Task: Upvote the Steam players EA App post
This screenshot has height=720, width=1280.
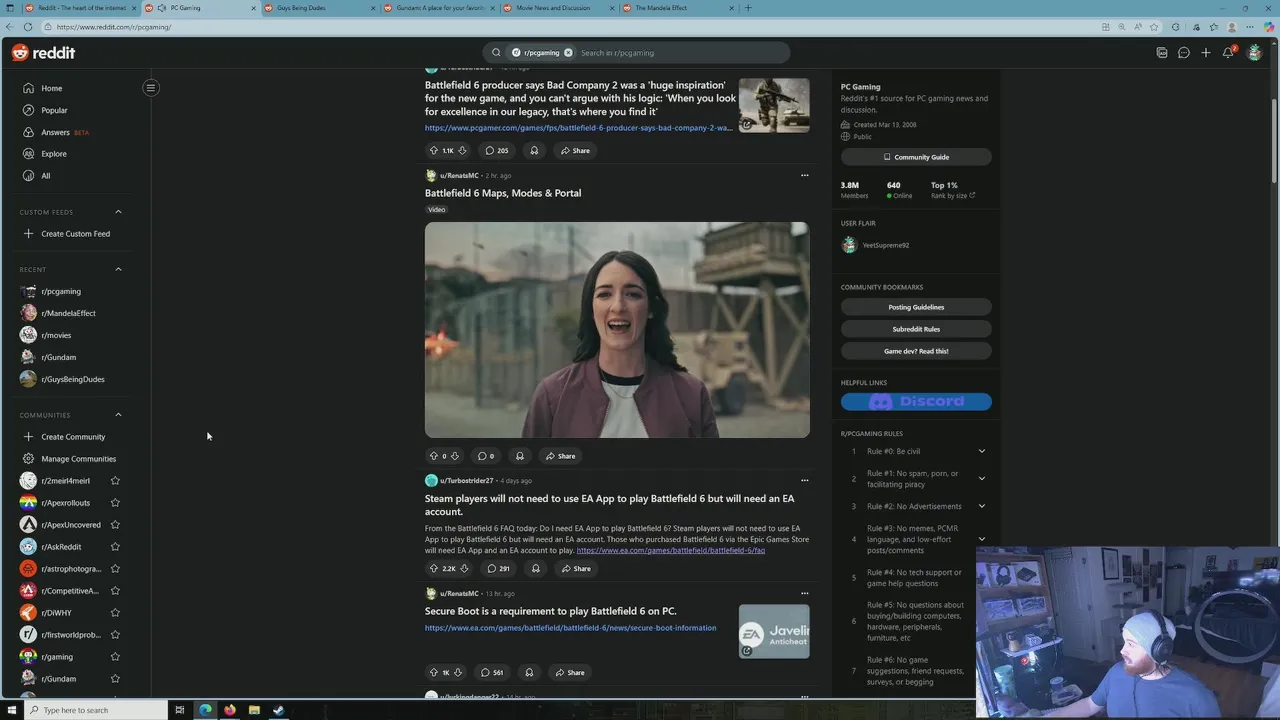Action: click(x=434, y=568)
